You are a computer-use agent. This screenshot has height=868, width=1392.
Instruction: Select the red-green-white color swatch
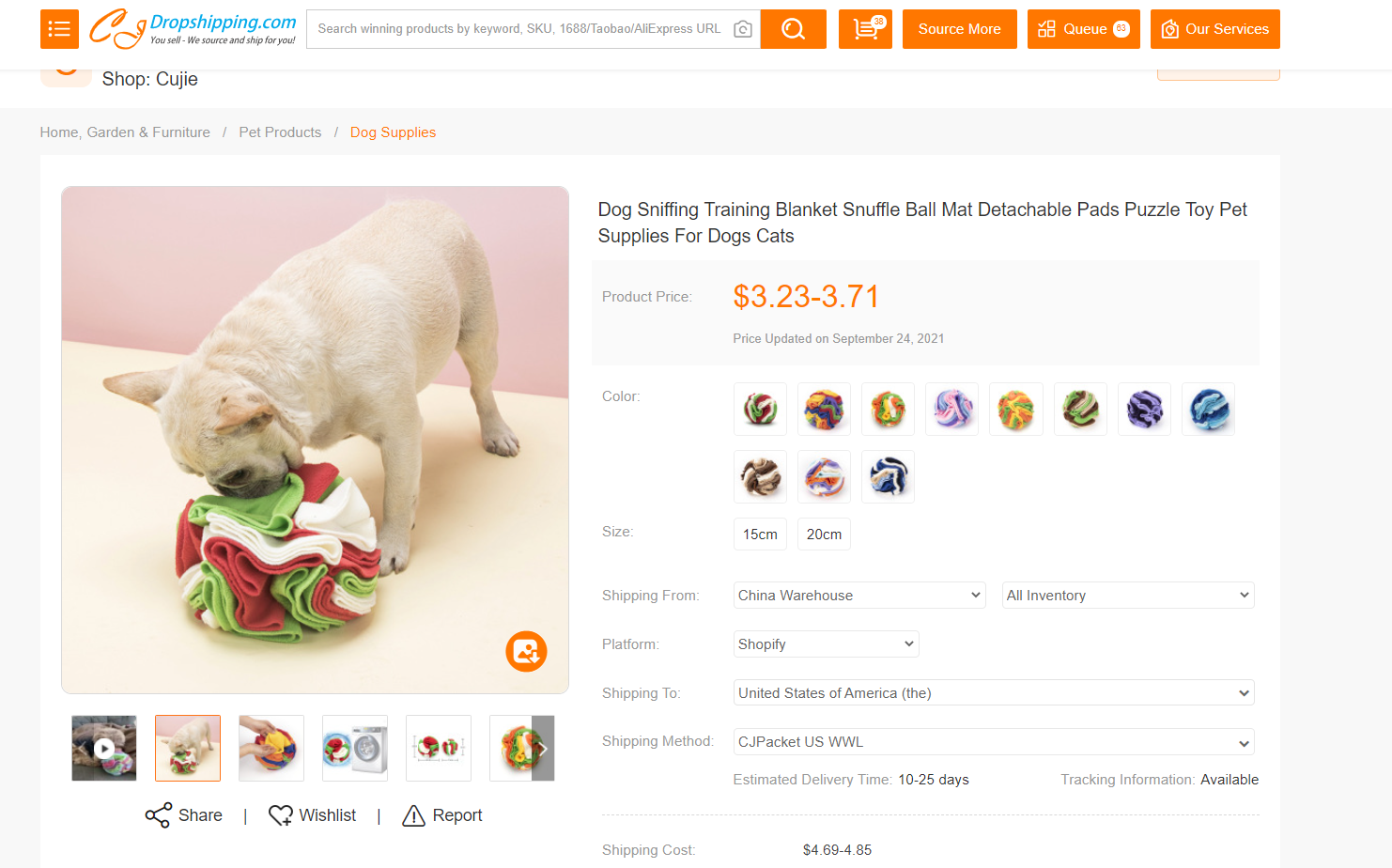click(760, 410)
